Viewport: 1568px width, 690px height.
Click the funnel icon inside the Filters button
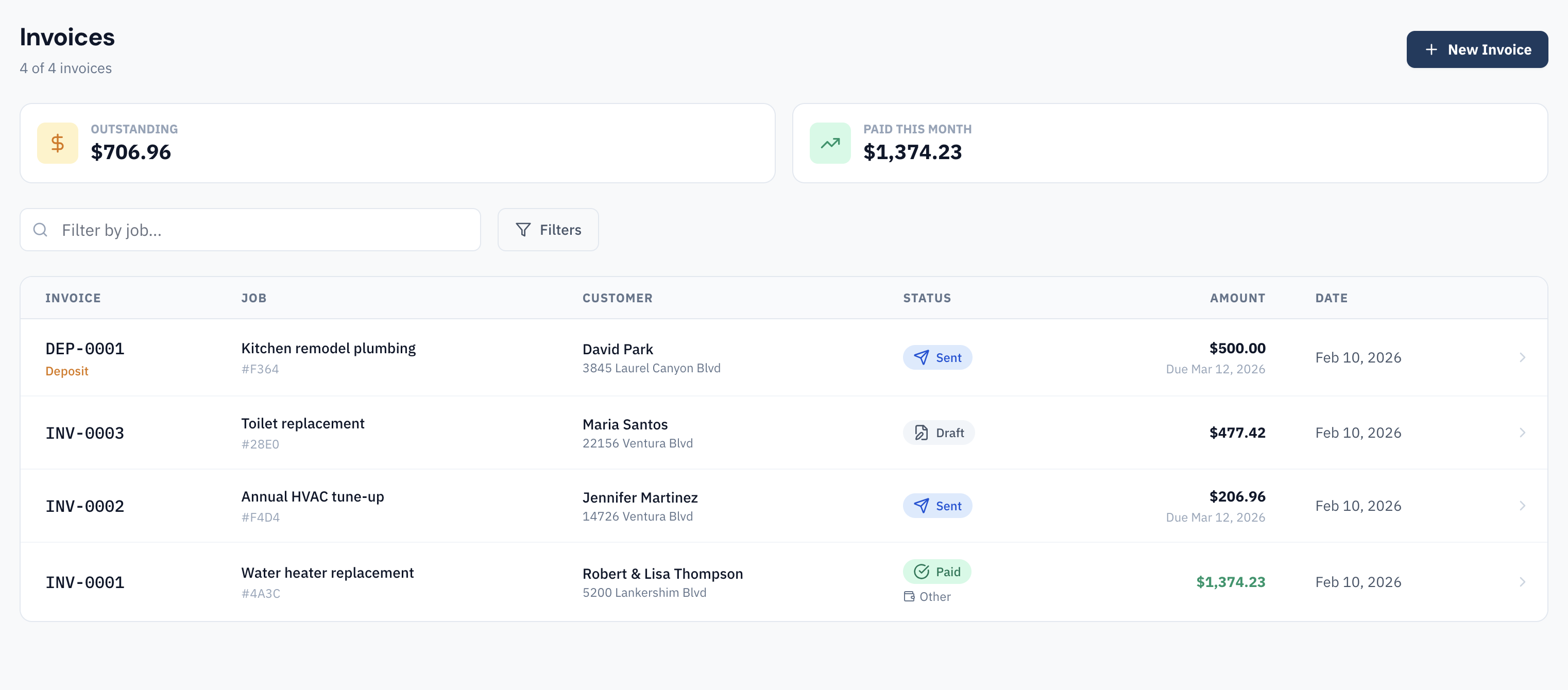point(523,229)
